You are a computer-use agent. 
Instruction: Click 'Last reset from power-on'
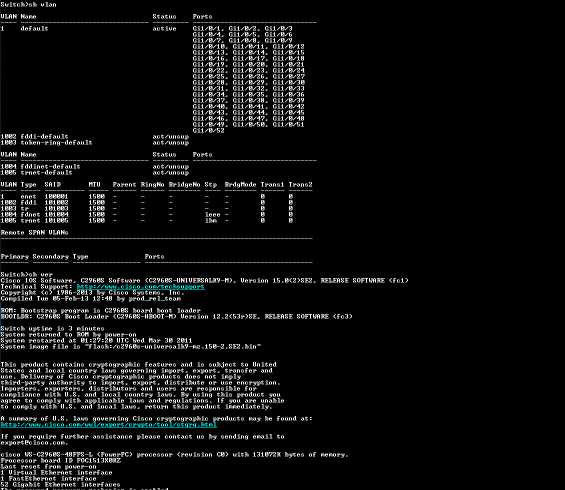[x=49, y=467]
